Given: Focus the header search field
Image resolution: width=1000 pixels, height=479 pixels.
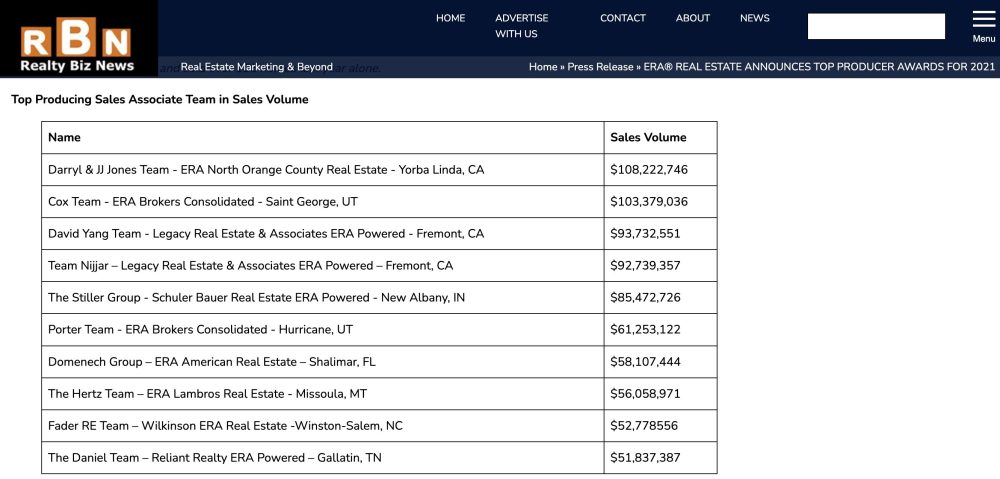Looking at the screenshot, I should [x=876, y=26].
